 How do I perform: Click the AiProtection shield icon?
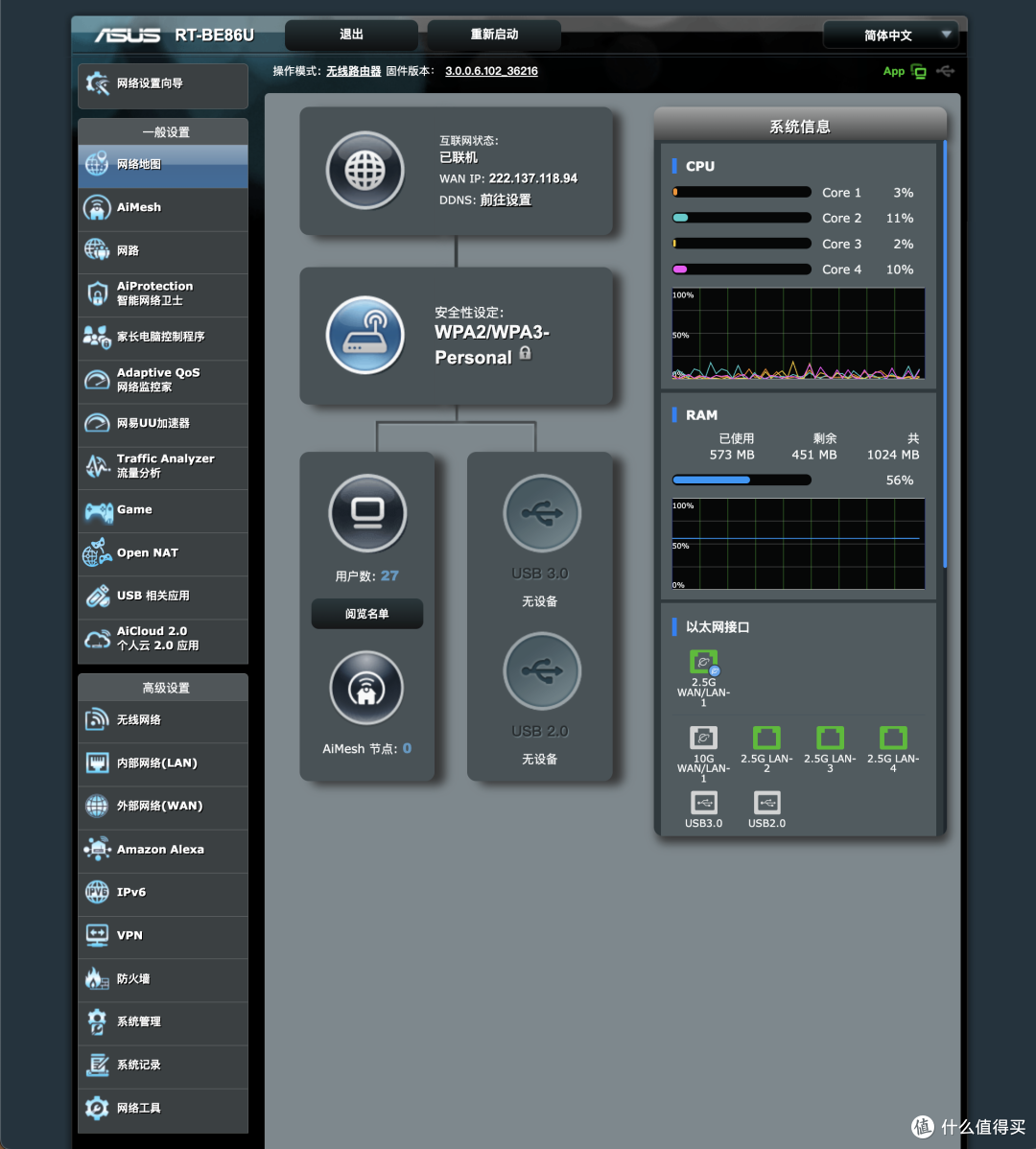97,293
